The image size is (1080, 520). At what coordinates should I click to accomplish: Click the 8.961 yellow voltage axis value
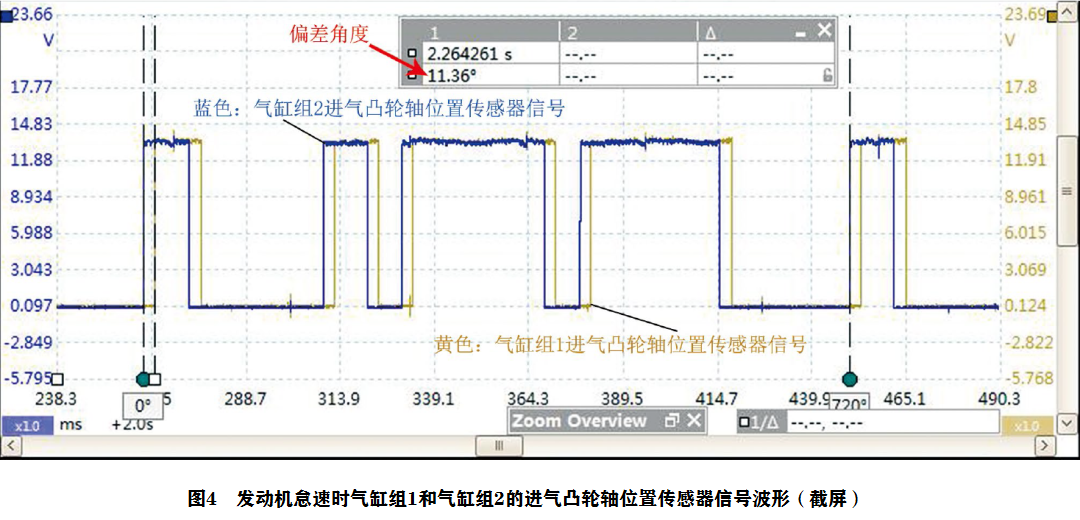tap(1028, 197)
